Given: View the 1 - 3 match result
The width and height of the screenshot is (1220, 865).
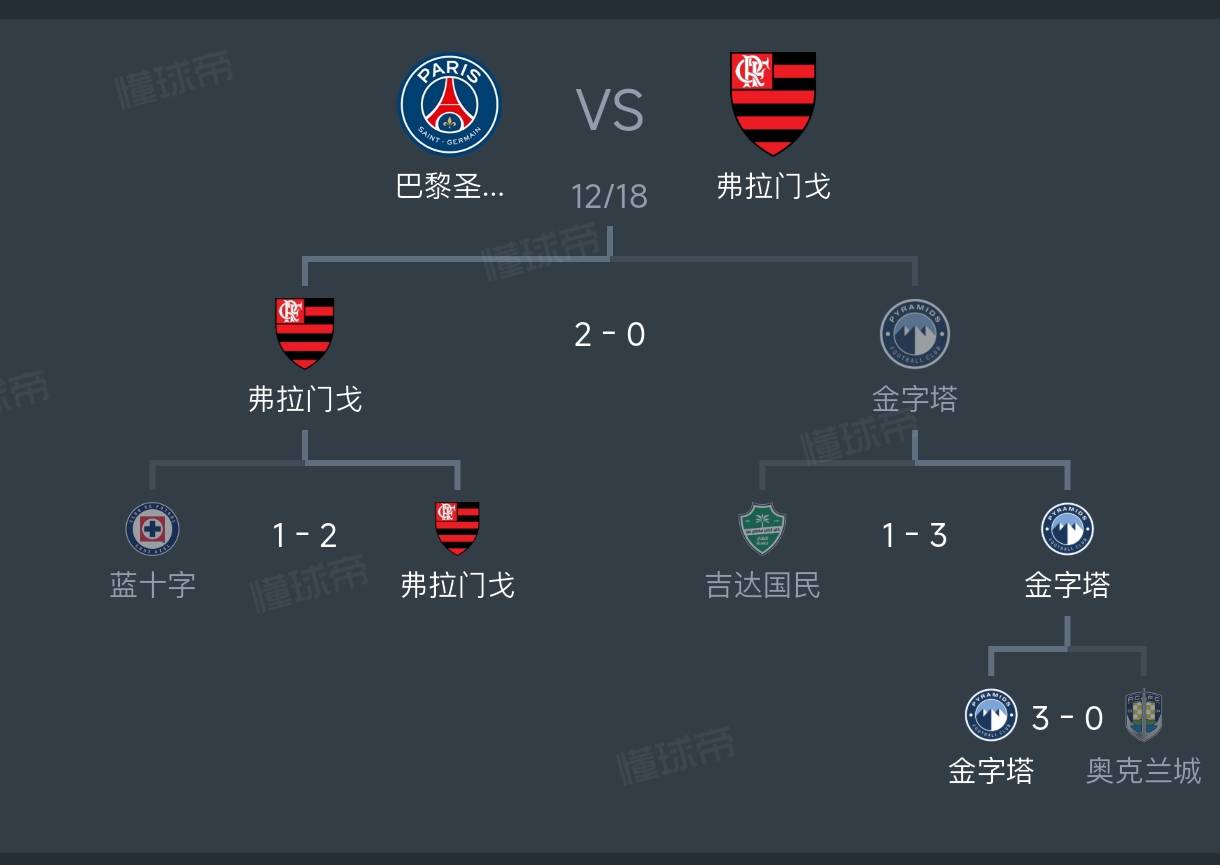Looking at the screenshot, I should [x=915, y=536].
